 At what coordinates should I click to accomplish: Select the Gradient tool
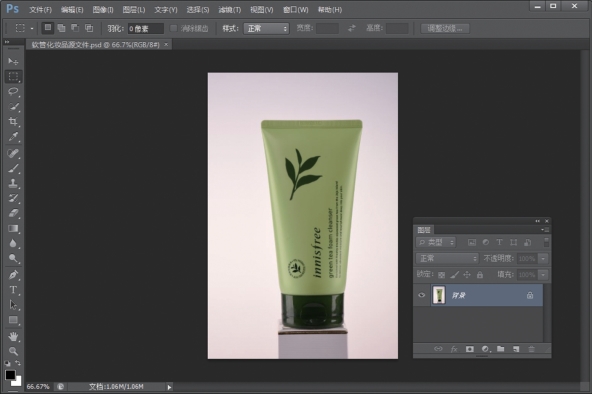tap(13, 228)
